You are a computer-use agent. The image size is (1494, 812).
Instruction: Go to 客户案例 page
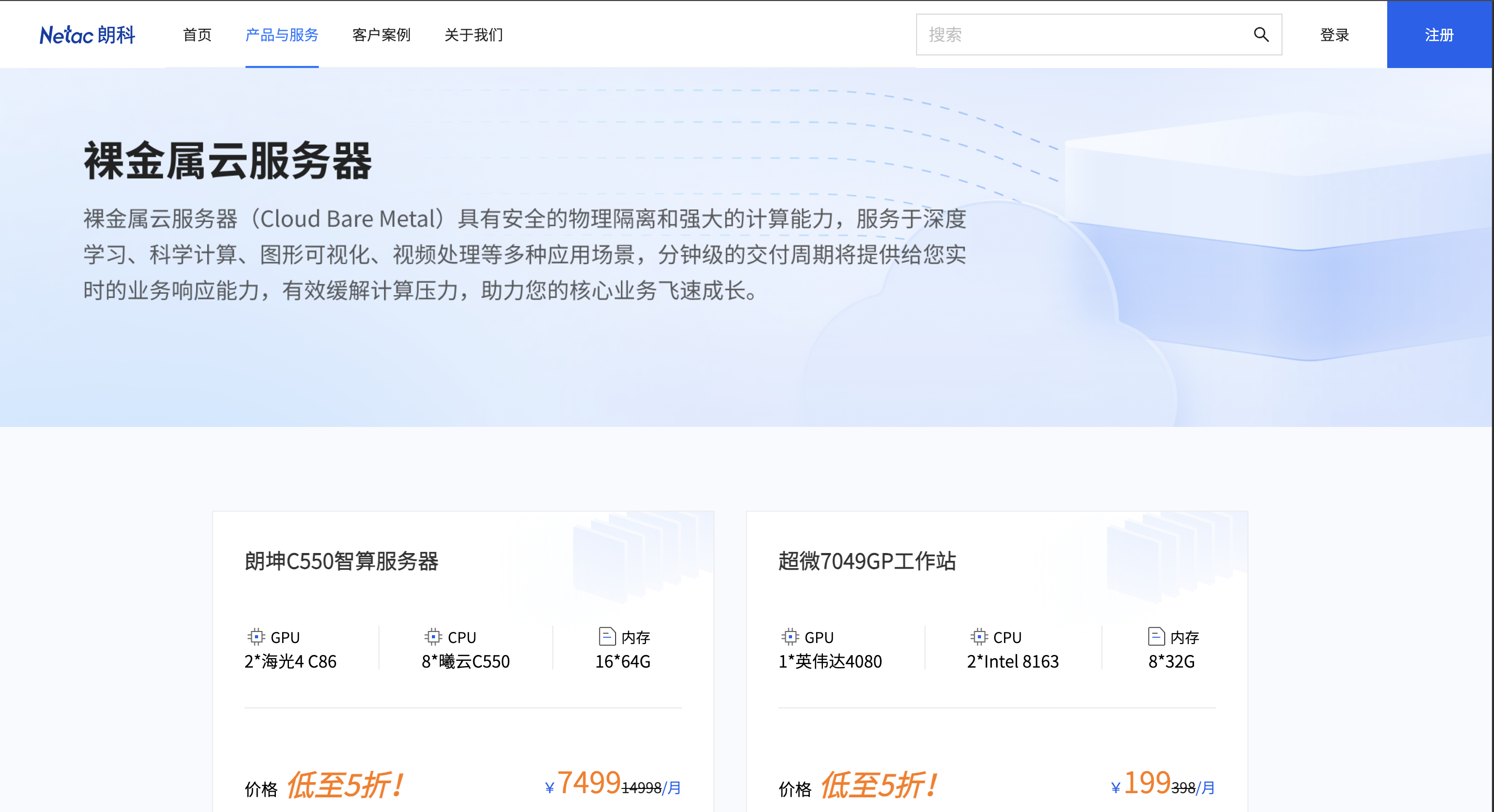pyautogui.click(x=381, y=35)
